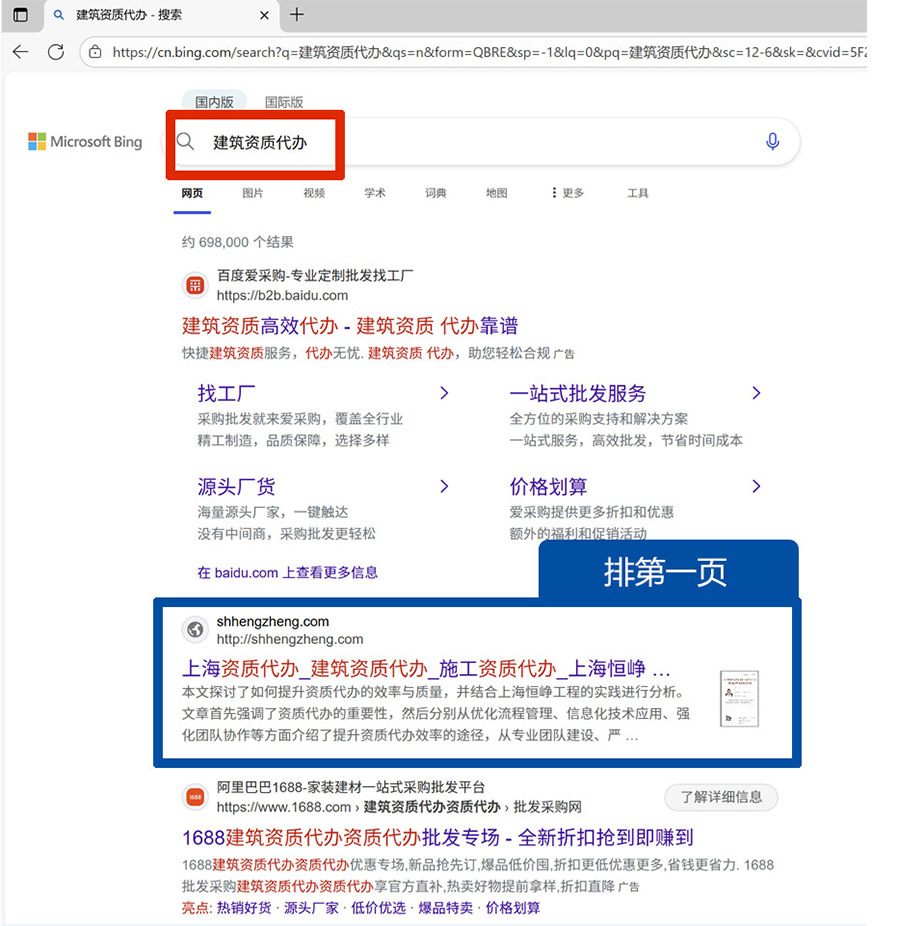Select the 国内版 search mode
The image size is (901, 926).
pyautogui.click(x=214, y=102)
